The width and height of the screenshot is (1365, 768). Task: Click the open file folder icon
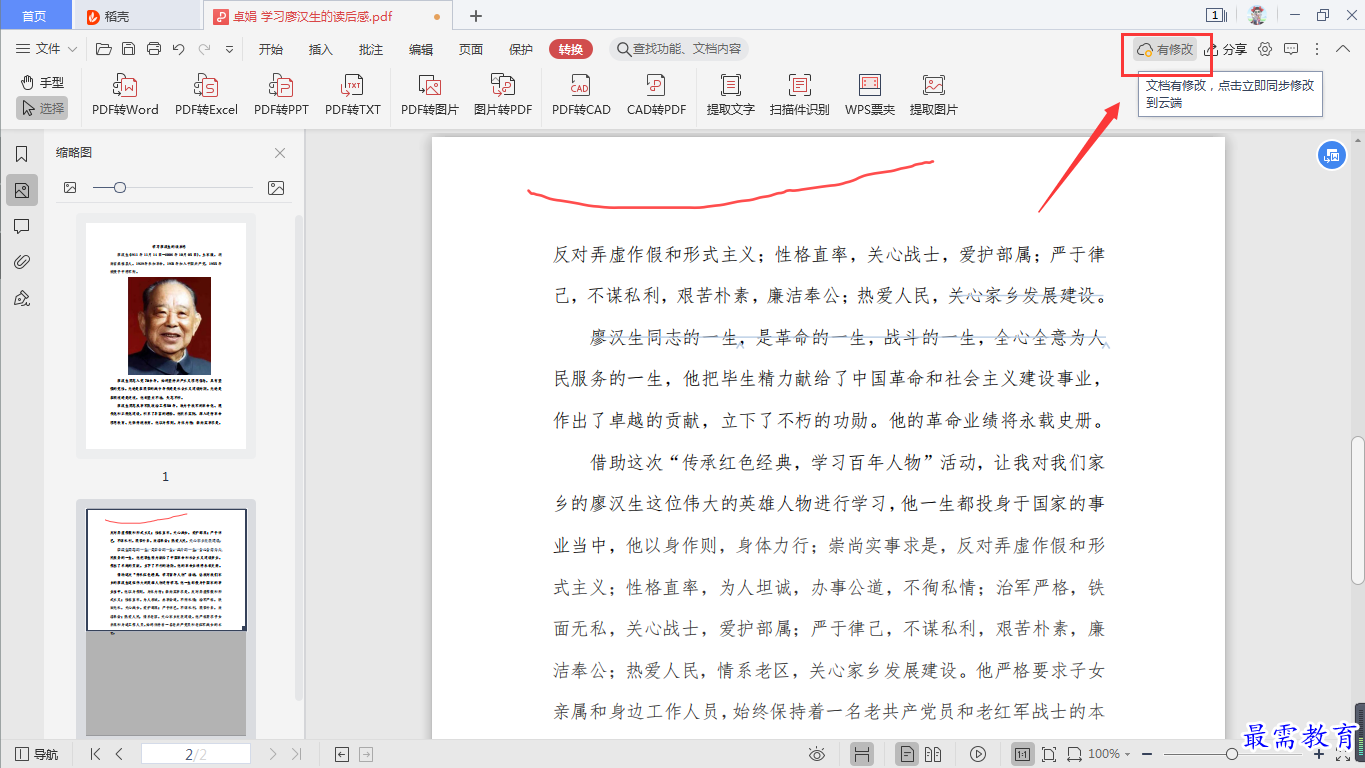(x=103, y=49)
